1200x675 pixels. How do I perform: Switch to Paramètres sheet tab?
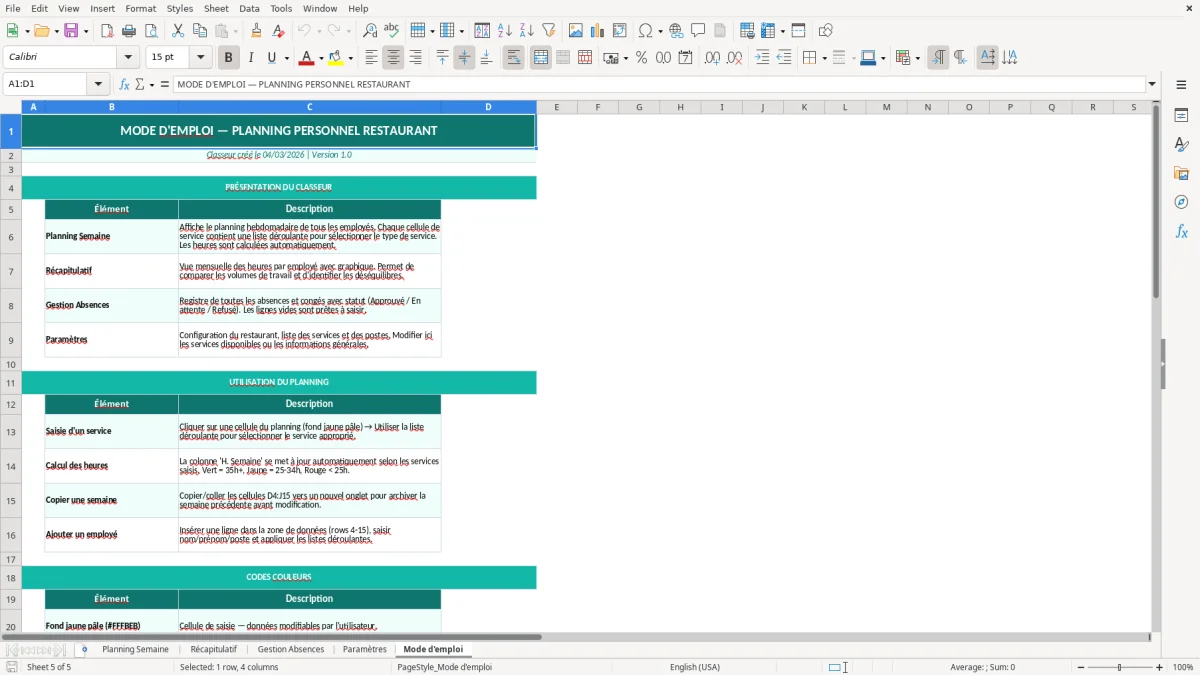pos(364,649)
